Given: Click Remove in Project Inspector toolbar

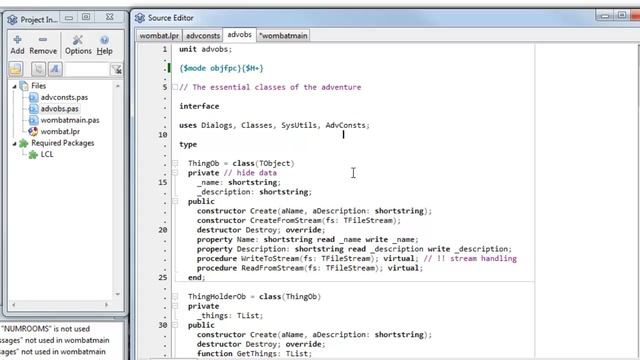Looking at the screenshot, I should [43, 45].
